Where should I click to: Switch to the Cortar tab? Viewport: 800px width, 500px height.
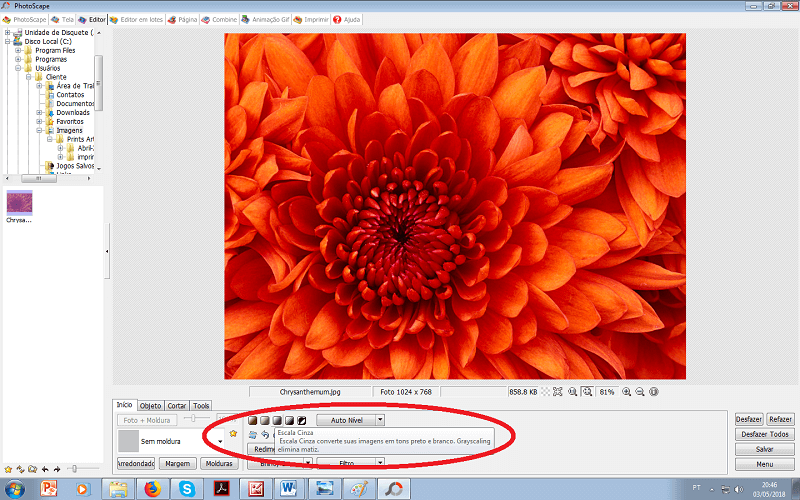point(177,405)
